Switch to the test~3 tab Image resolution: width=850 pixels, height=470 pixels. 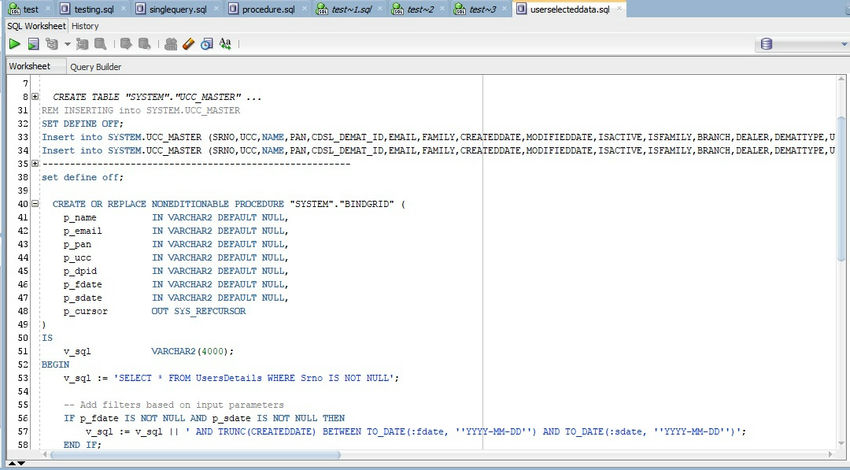pos(477,9)
